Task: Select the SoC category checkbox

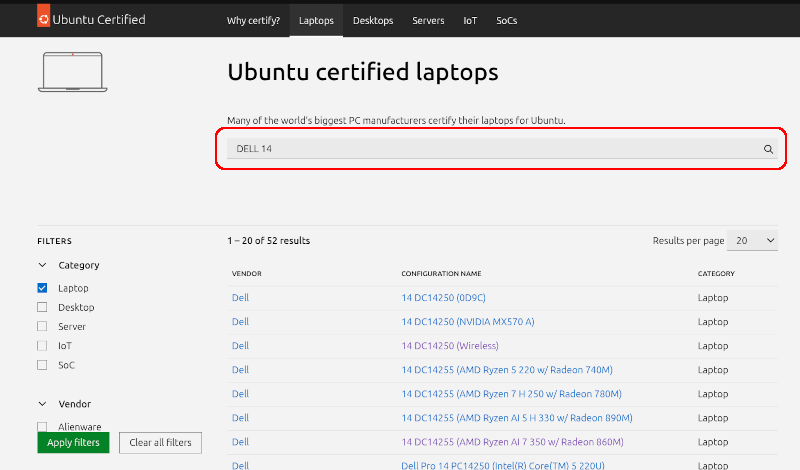Action: point(42,365)
